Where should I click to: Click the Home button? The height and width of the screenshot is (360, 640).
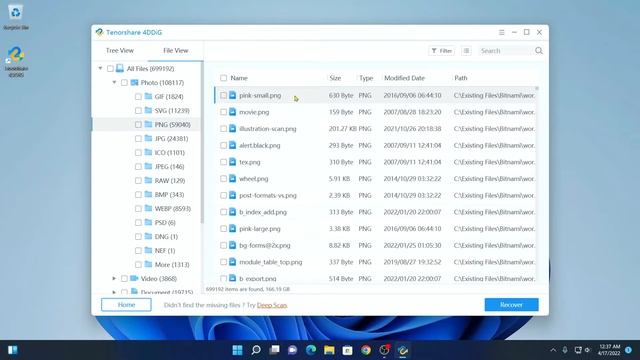click(x=126, y=304)
